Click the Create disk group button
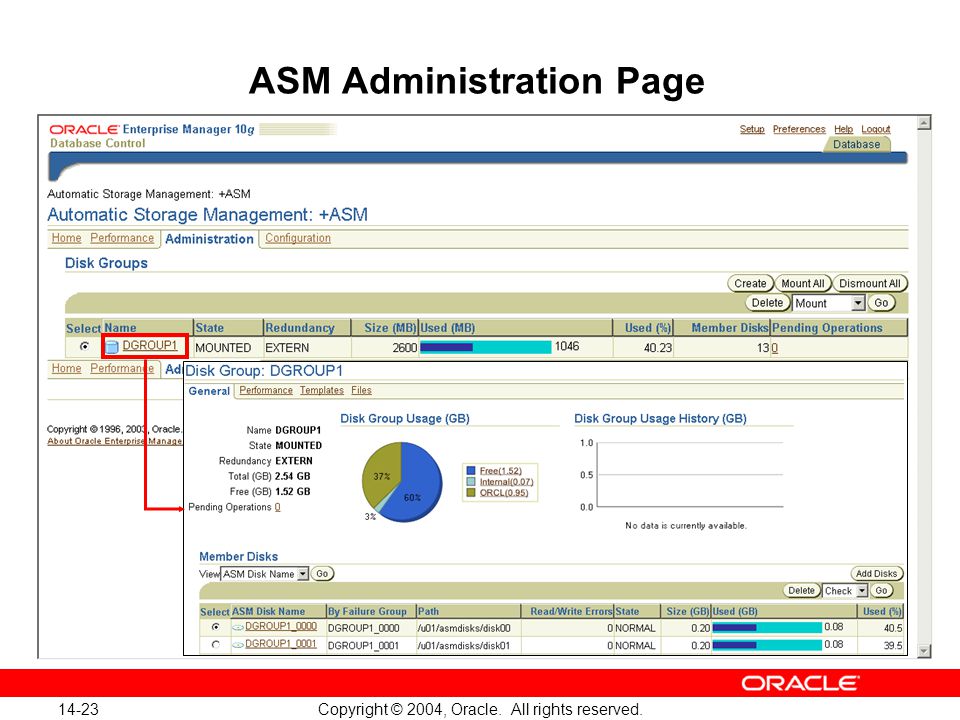 [x=750, y=283]
